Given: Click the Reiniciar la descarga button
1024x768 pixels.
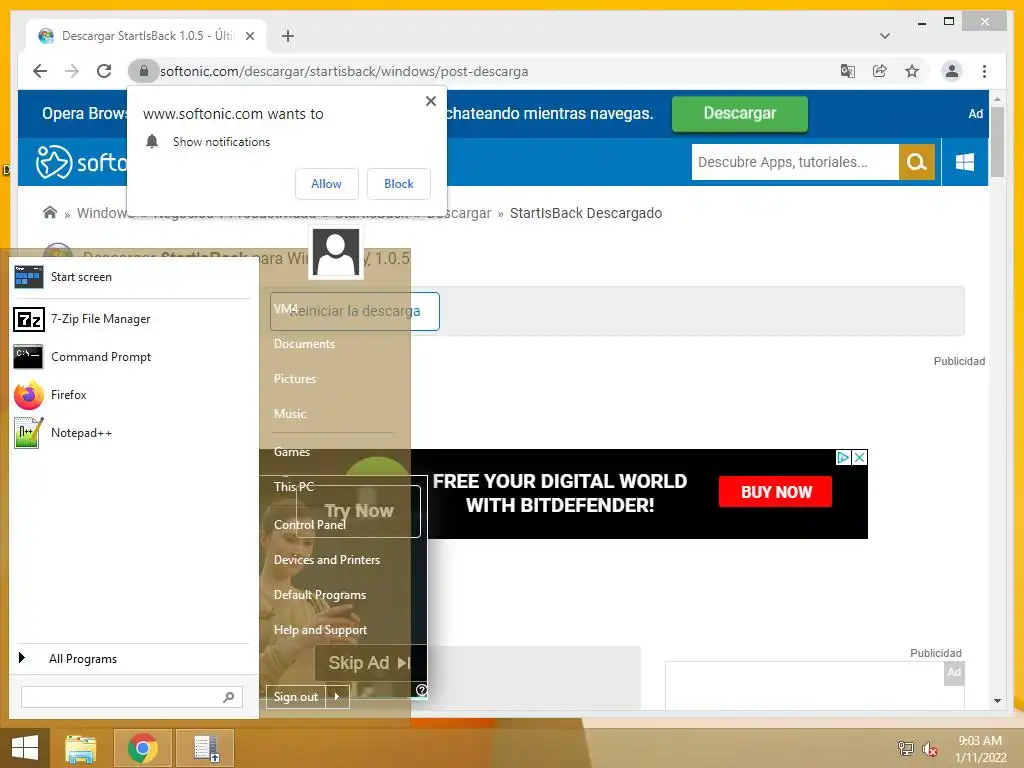Looking at the screenshot, I should tap(355, 312).
